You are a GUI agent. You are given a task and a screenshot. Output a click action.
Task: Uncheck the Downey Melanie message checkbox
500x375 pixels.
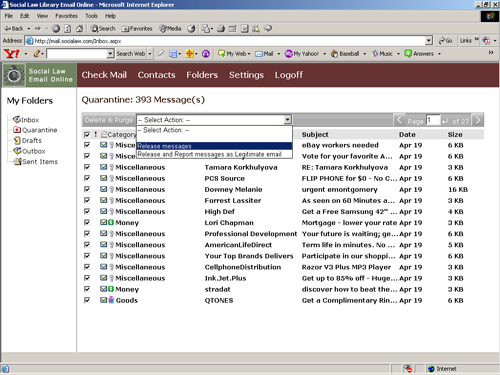[x=87, y=189]
